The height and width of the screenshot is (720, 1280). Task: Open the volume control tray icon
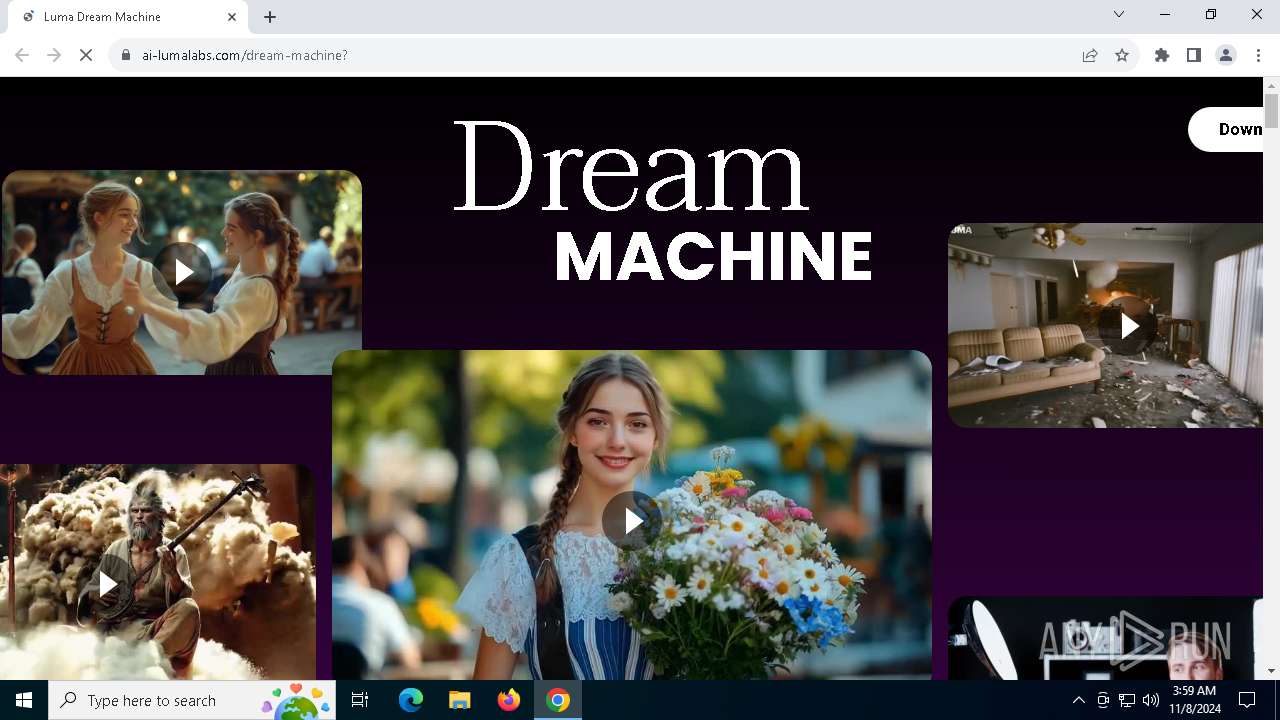(x=1151, y=700)
